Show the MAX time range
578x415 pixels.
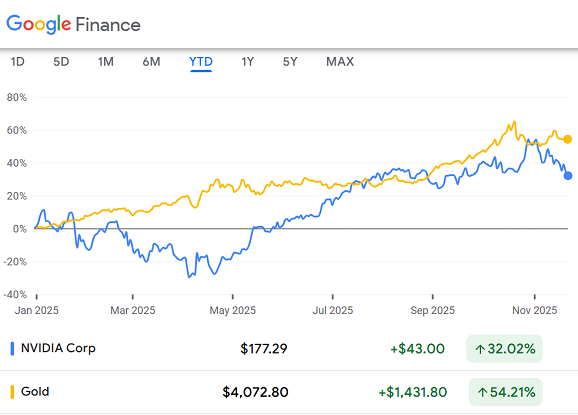340,62
